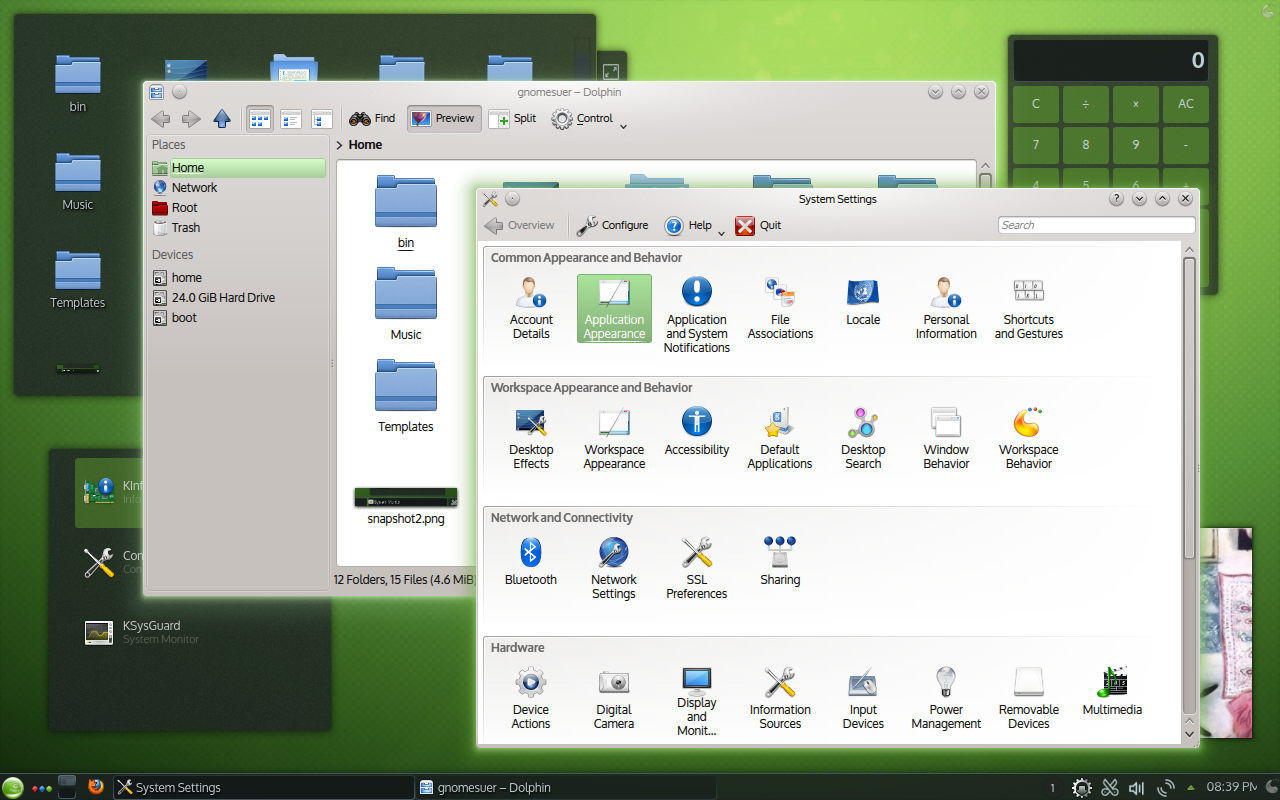Show hidden system tray icons arrow
The width and height of the screenshot is (1280, 800).
tap(1190, 787)
